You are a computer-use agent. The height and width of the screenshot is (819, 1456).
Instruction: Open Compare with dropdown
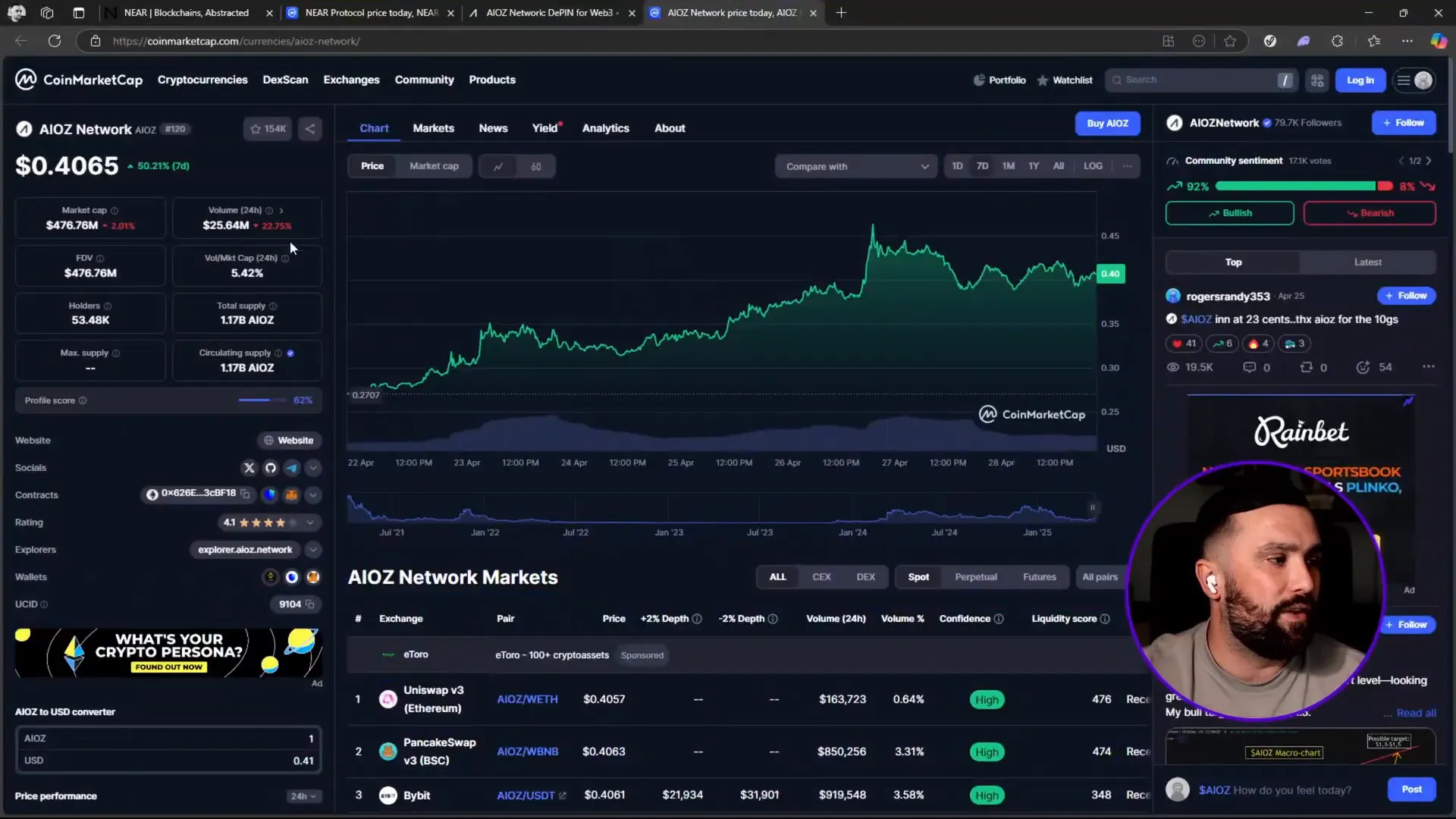pos(856,166)
